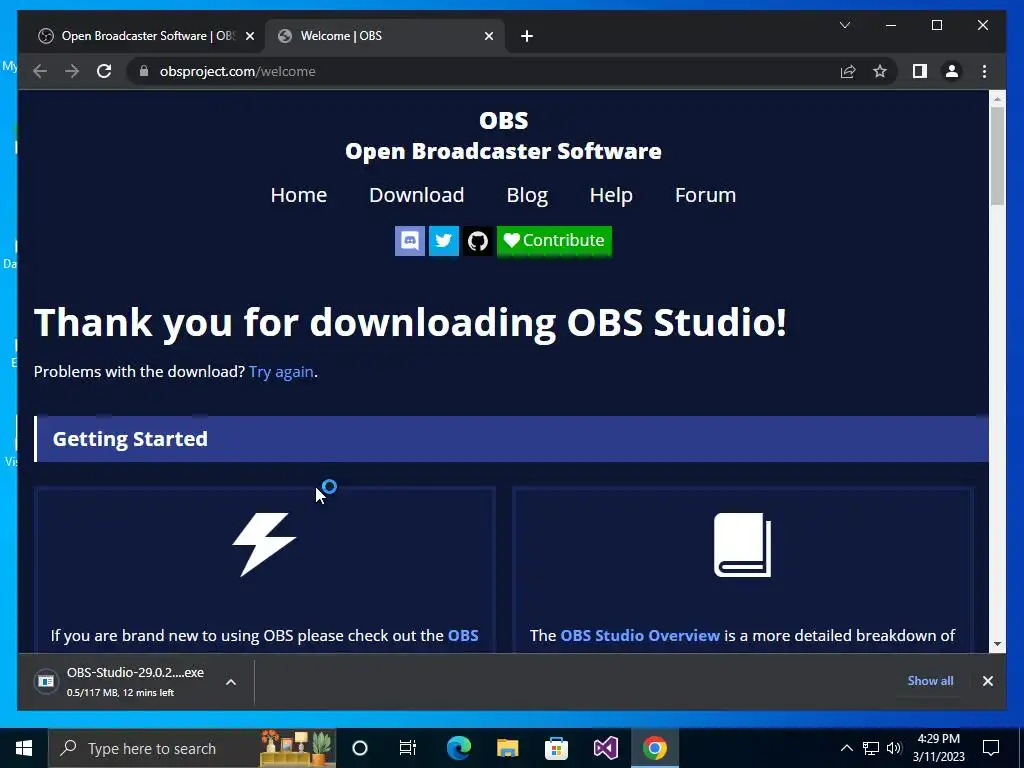This screenshot has height=768, width=1024.
Task: Click the site lock icon
Action: (x=144, y=71)
